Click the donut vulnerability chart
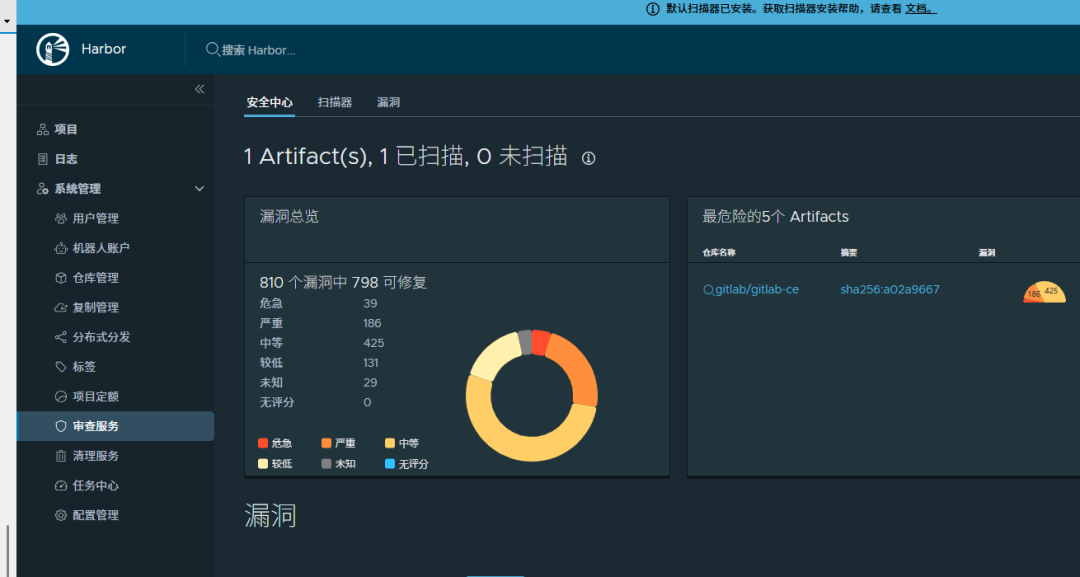 pyautogui.click(x=532, y=396)
